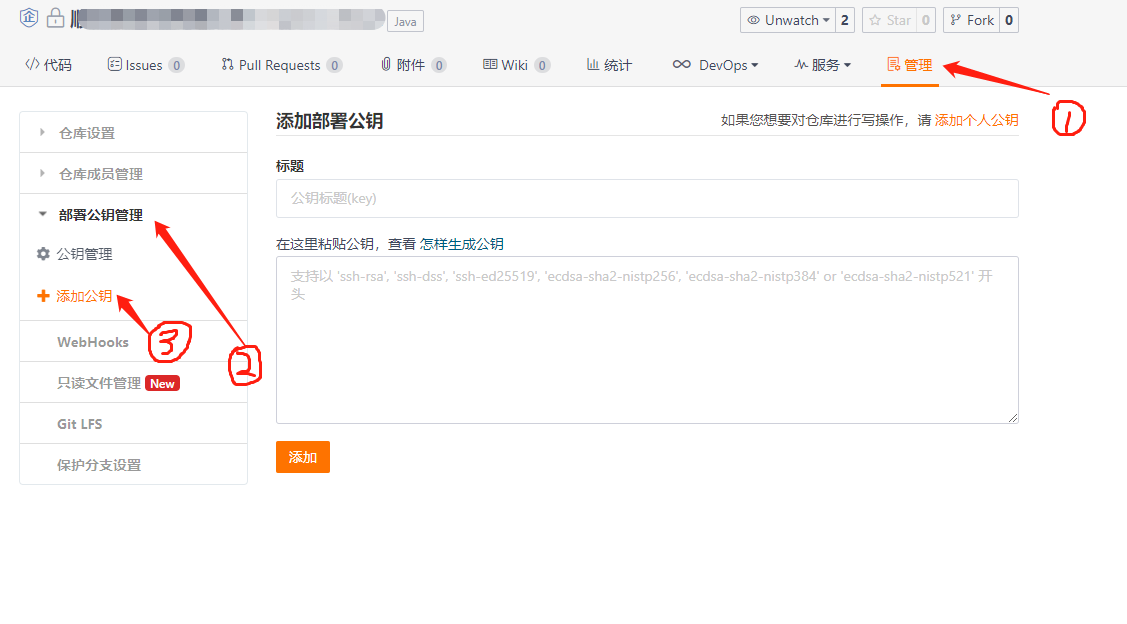Expand the 仓库设置 section
Image resolution: width=1127 pixels, height=624 pixels.
point(134,132)
